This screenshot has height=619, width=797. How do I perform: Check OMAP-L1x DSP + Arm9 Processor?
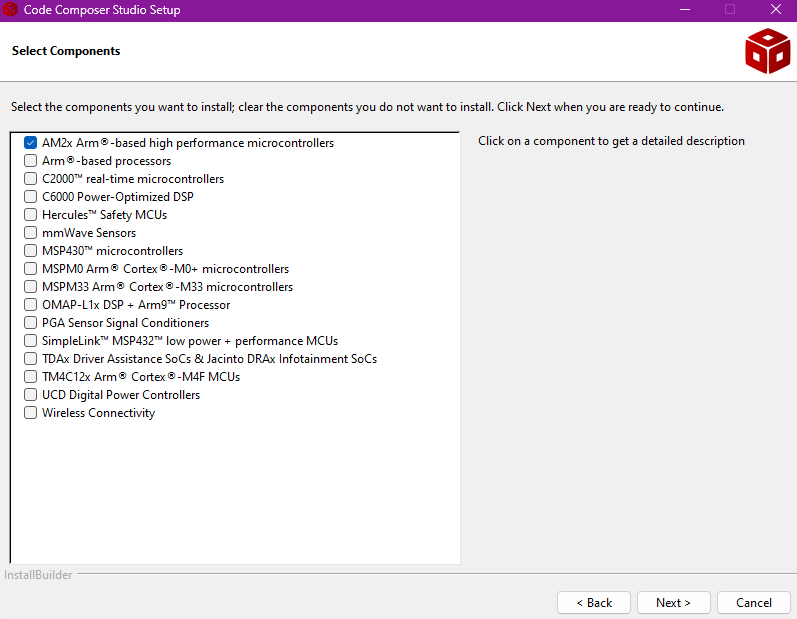click(30, 305)
